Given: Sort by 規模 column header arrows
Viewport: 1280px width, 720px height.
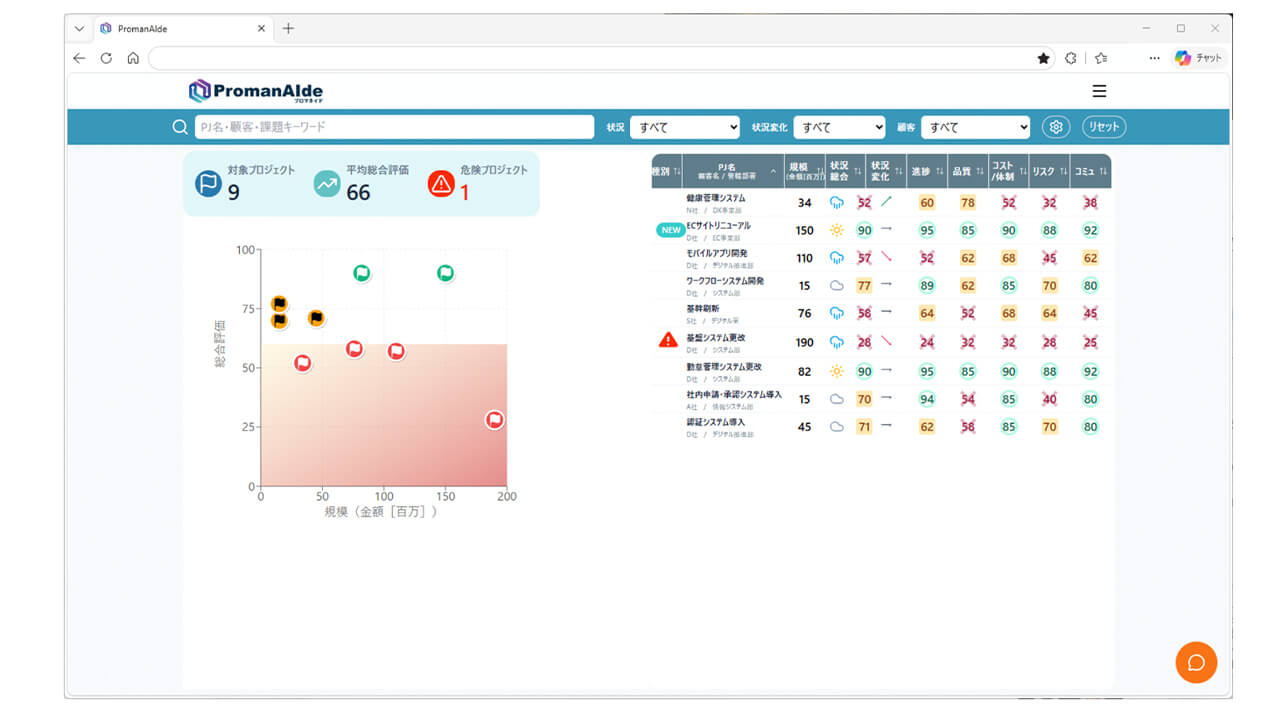Looking at the screenshot, I should point(819,171).
